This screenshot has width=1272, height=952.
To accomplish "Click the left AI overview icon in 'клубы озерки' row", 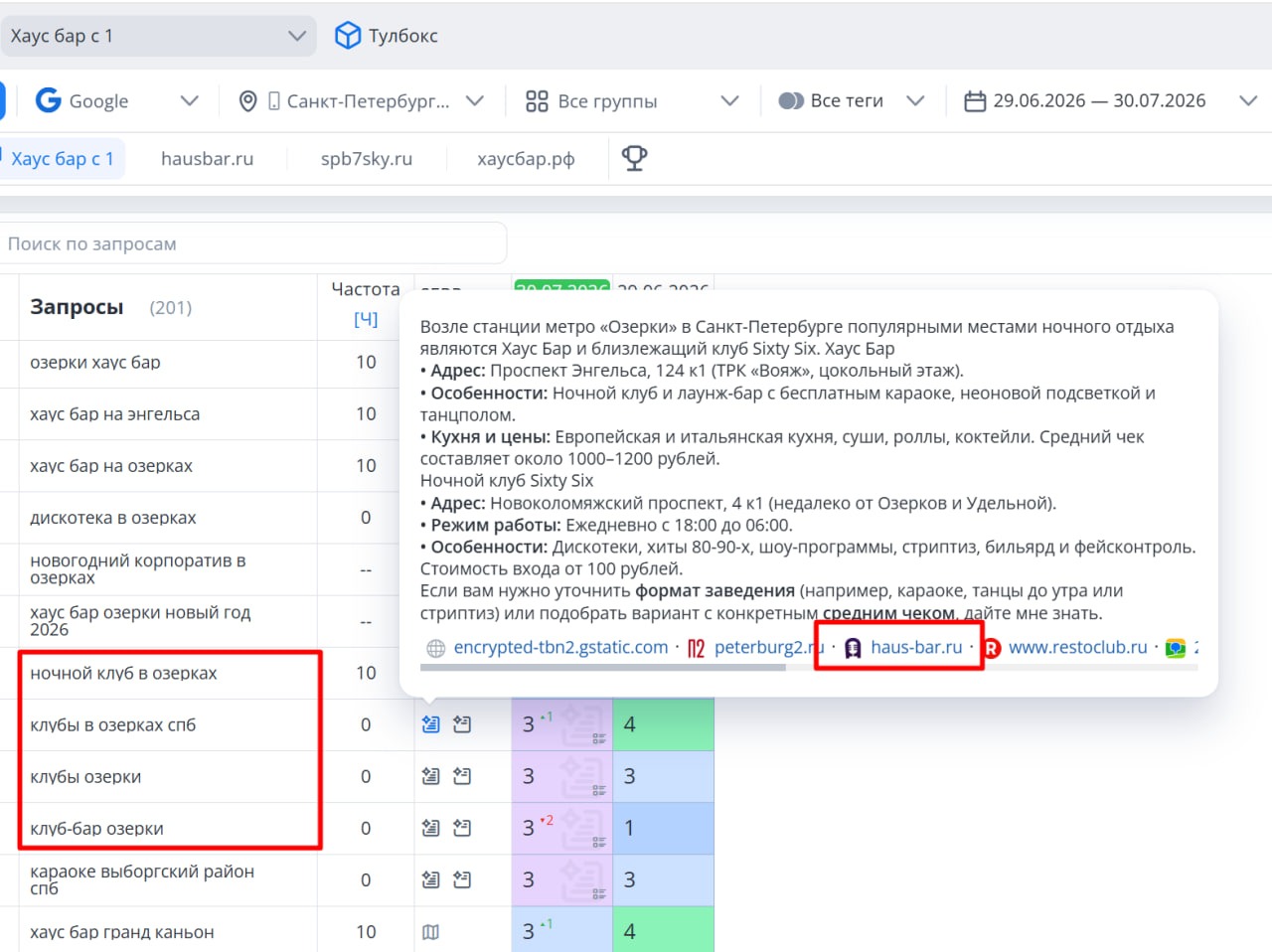I will [x=430, y=776].
